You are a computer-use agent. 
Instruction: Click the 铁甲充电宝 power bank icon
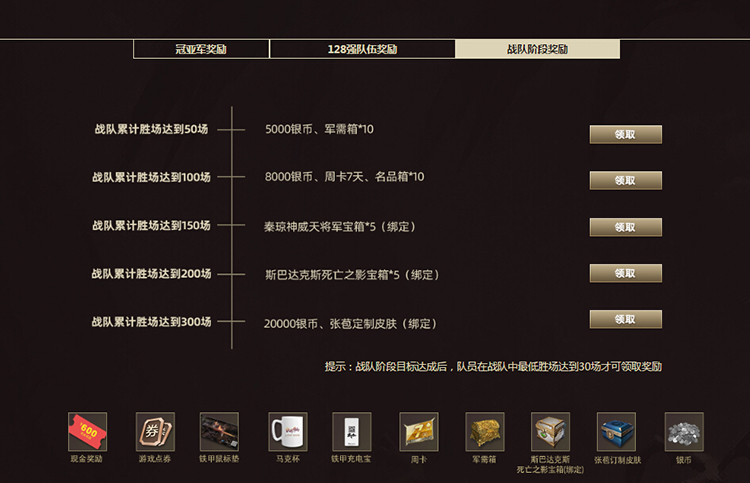click(351, 432)
